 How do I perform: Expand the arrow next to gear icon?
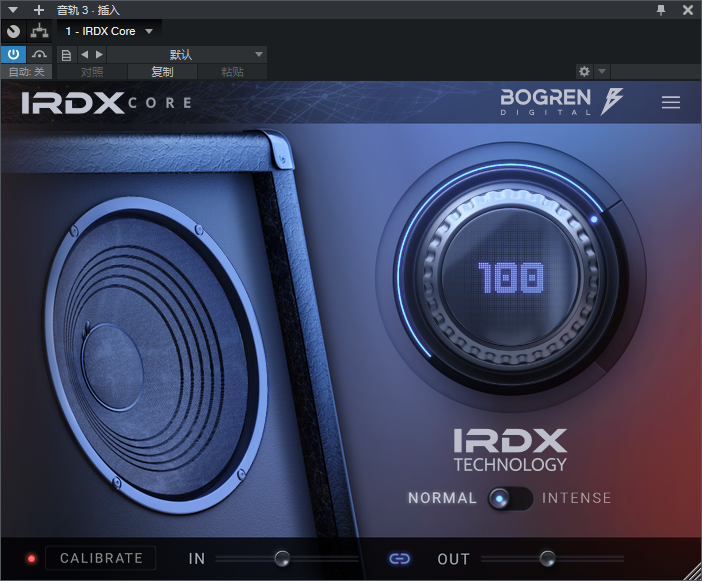coord(602,71)
